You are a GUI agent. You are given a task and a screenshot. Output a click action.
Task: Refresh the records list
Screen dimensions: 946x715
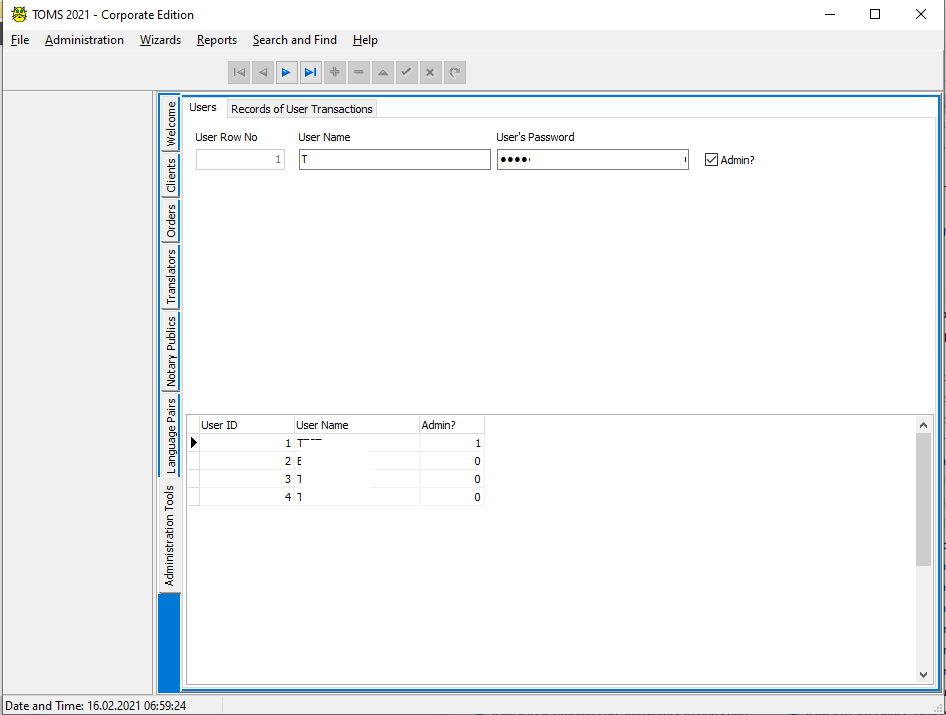click(x=454, y=72)
